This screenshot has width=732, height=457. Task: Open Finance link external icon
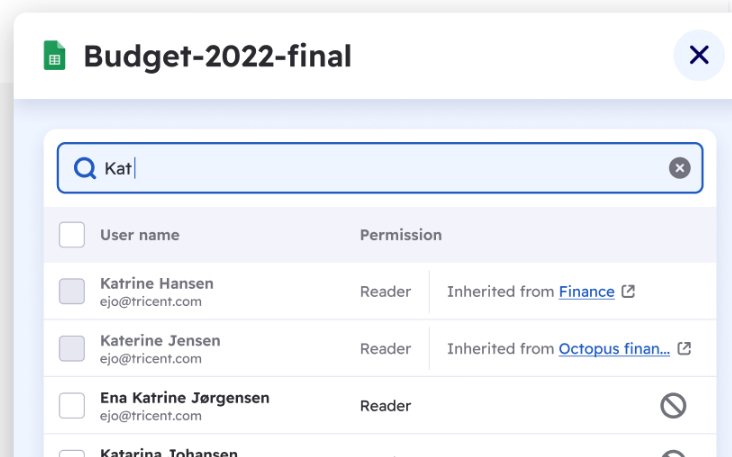pos(628,291)
